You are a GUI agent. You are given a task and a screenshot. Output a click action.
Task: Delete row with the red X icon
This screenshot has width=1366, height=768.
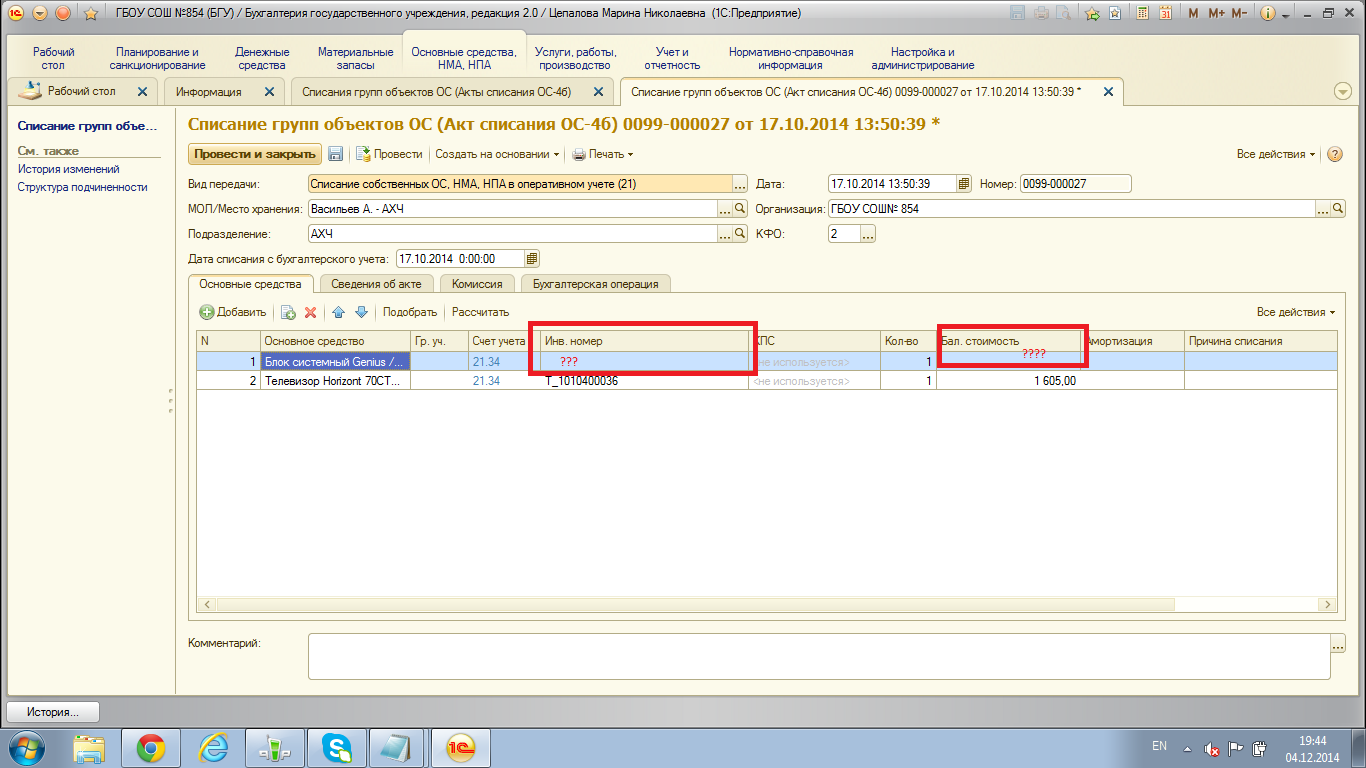[310, 312]
